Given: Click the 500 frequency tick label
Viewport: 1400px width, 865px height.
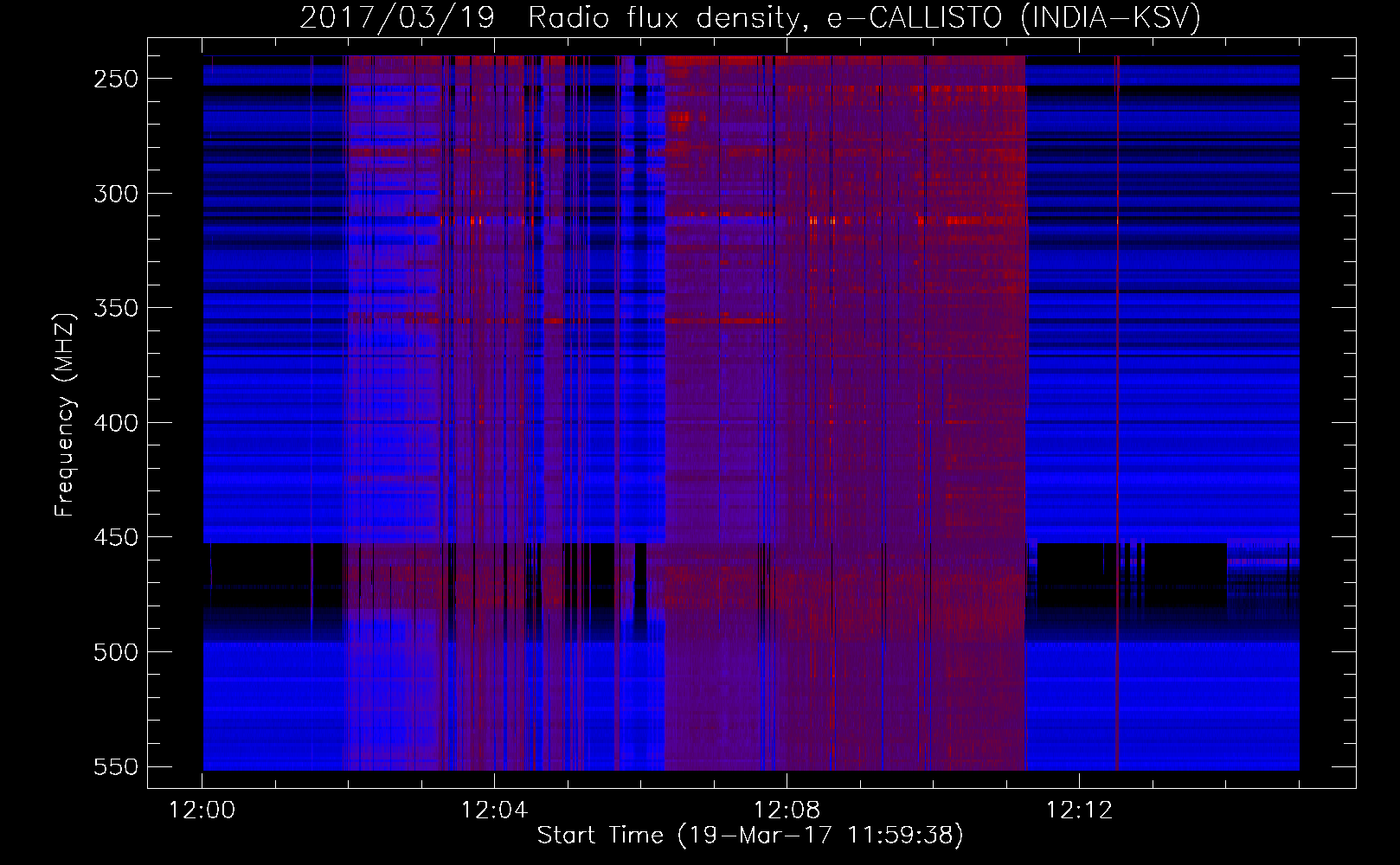Looking at the screenshot, I should click(116, 652).
